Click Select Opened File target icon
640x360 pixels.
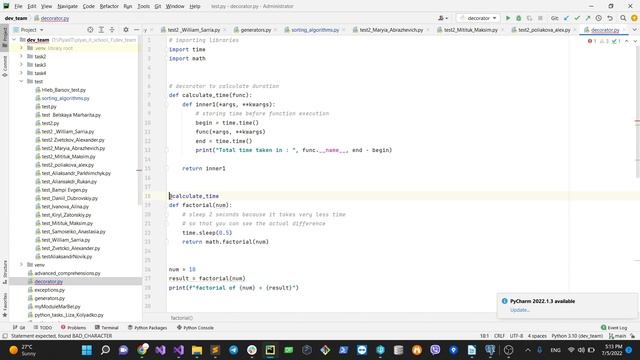(x=90, y=30)
